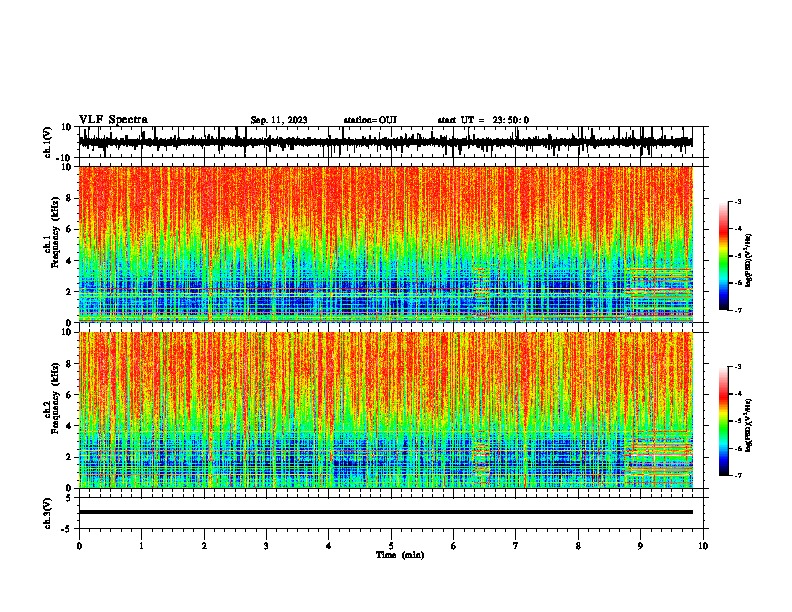Image resolution: width=792 pixels, height=612 pixels.
Task: Click the "-7" label on ch.2 color bar
Action: pyautogui.click(x=737, y=475)
